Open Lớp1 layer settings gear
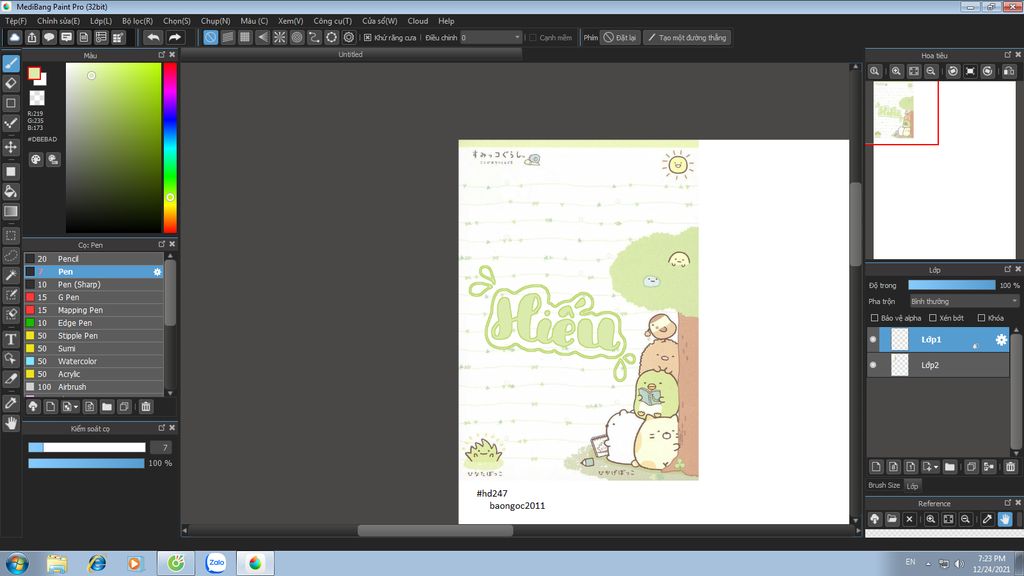The image size is (1024, 576). [1001, 340]
